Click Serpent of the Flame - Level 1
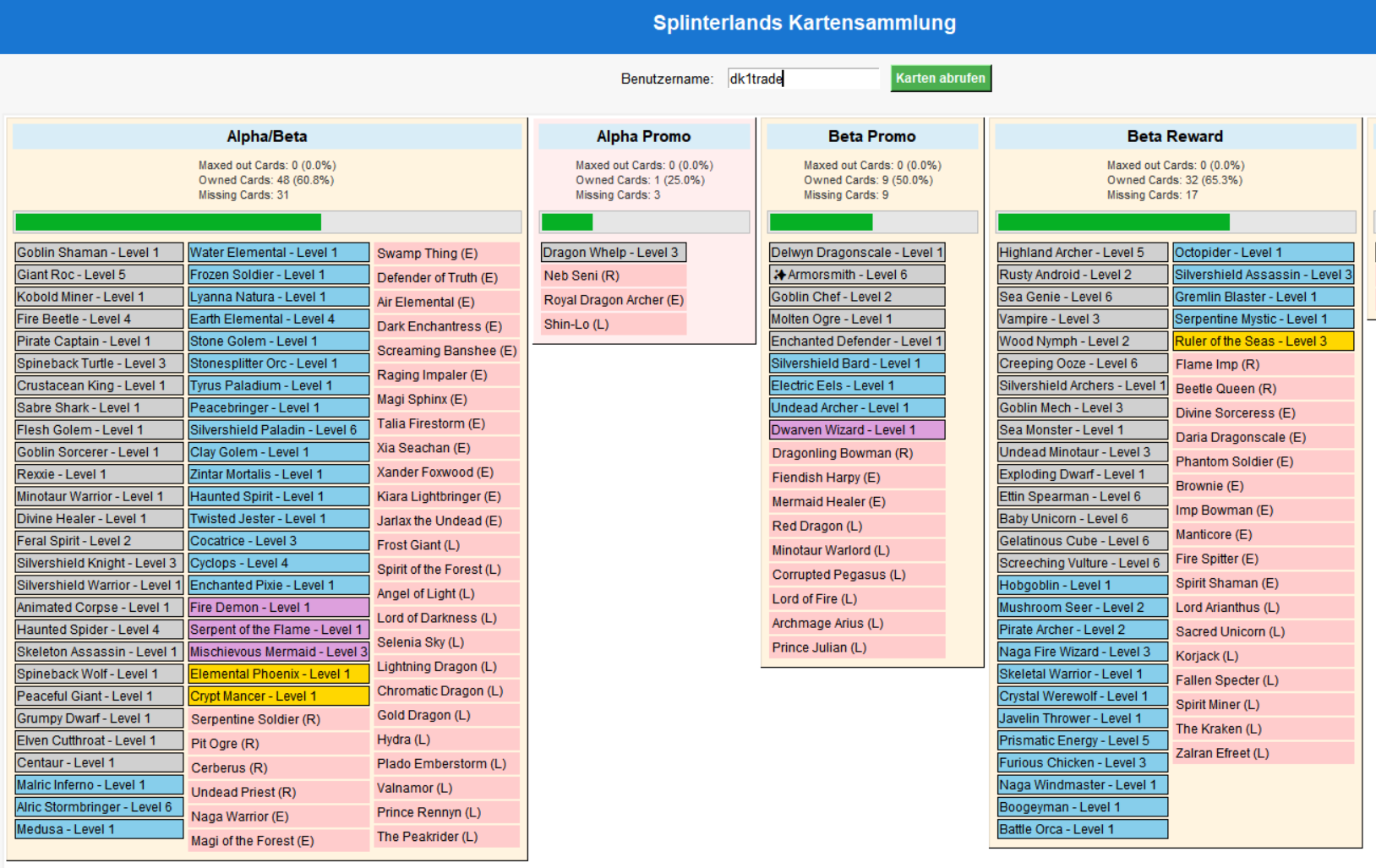 [x=278, y=630]
